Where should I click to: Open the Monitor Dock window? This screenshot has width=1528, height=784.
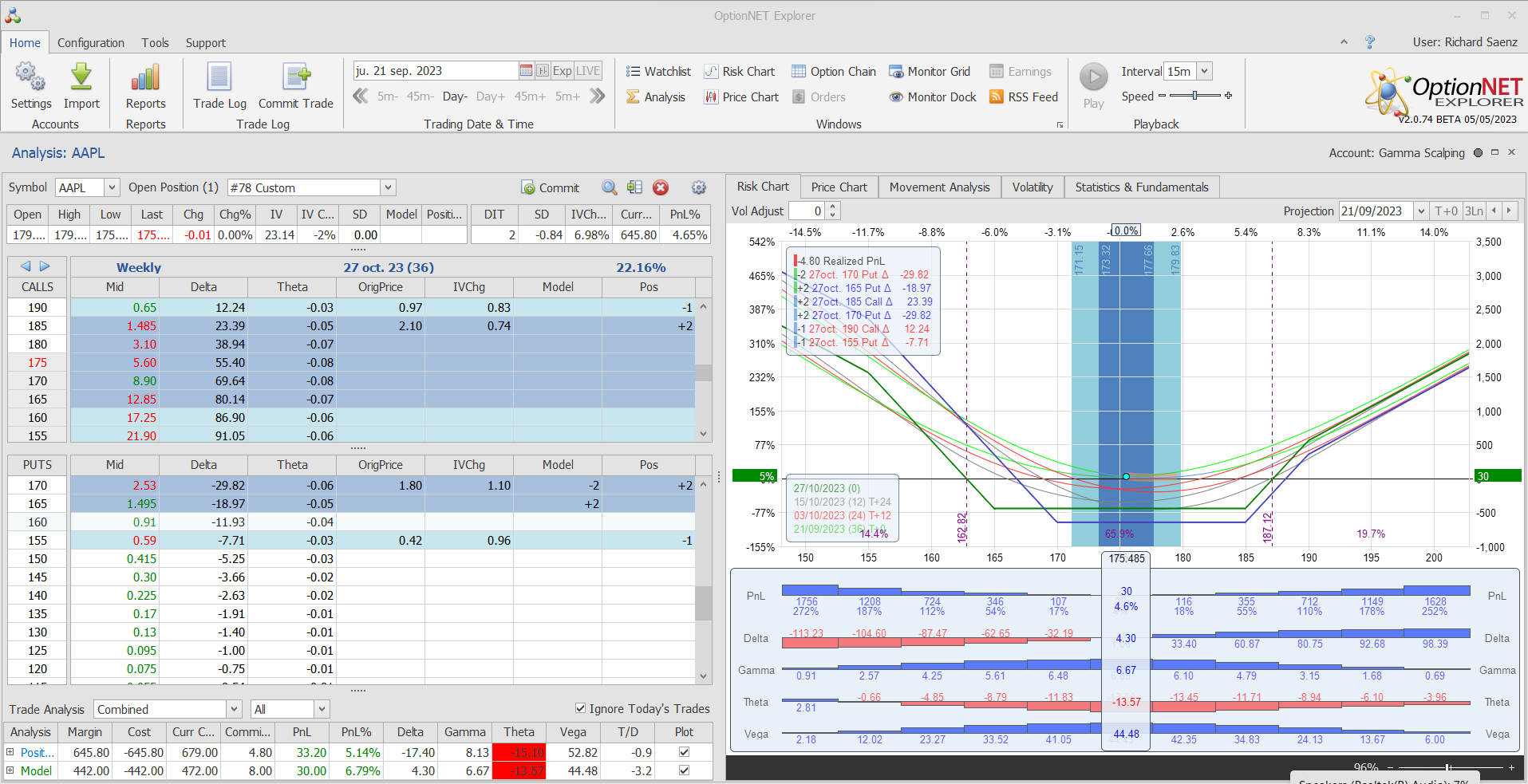(933, 97)
